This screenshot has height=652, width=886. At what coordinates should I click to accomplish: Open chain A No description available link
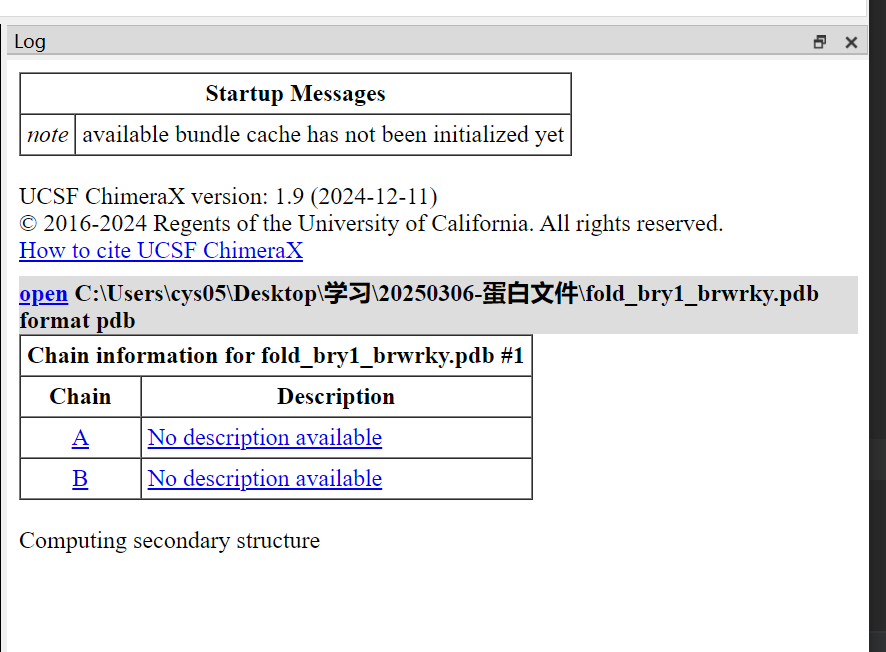pyautogui.click(x=265, y=438)
